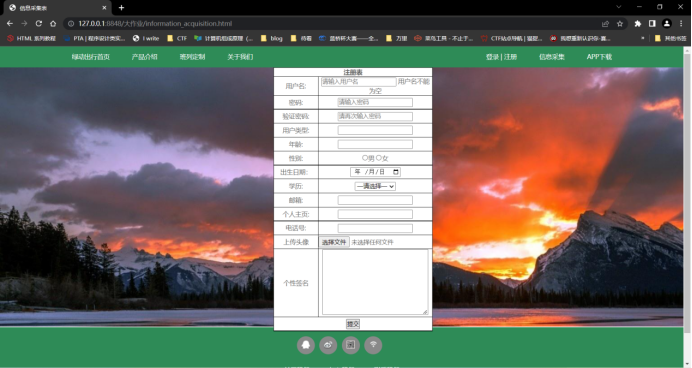Screen dimensions: 692x368
Task: Click the 出生日期 date field
Action: (375, 172)
